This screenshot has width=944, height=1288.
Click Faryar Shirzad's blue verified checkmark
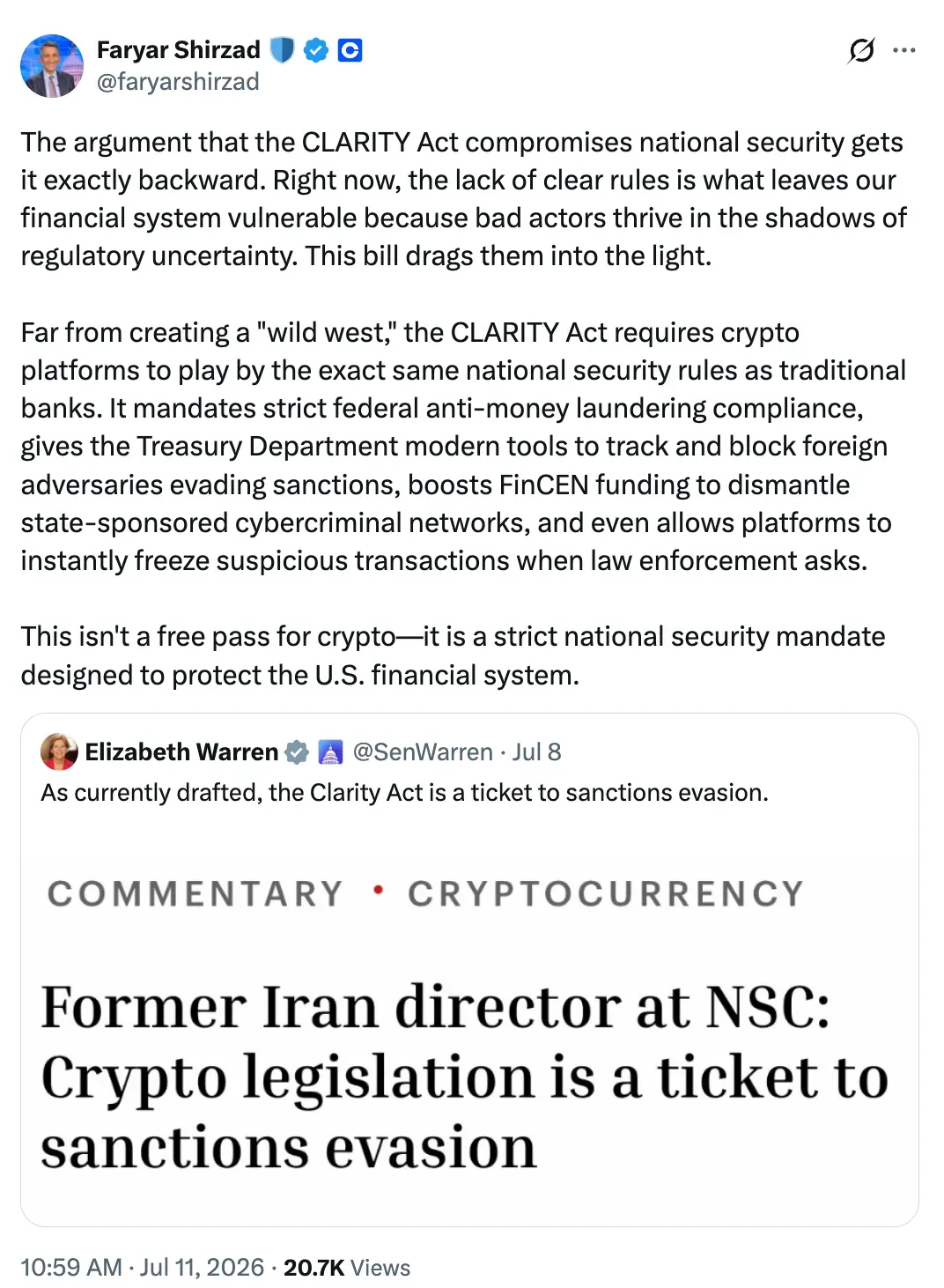pyautogui.click(x=316, y=50)
